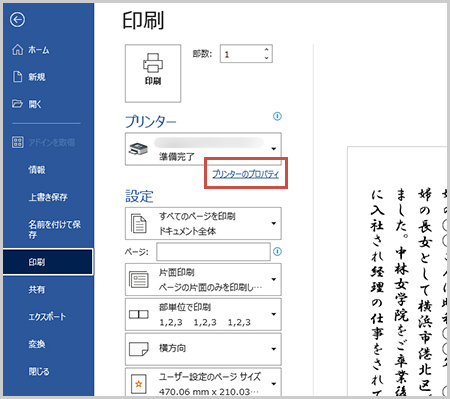Viewport: 450px width, 399px height.
Task: Select 変換 (Convert) in the sidebar
Action: point(37,344)
